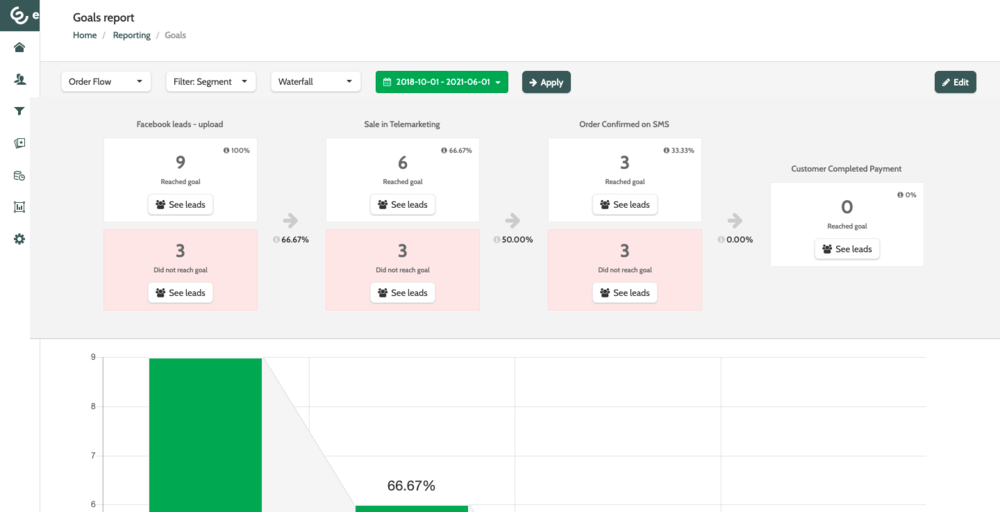Open the Filter: Segment dropdown
Screen dimensions: 1000x512
point(210,82)
